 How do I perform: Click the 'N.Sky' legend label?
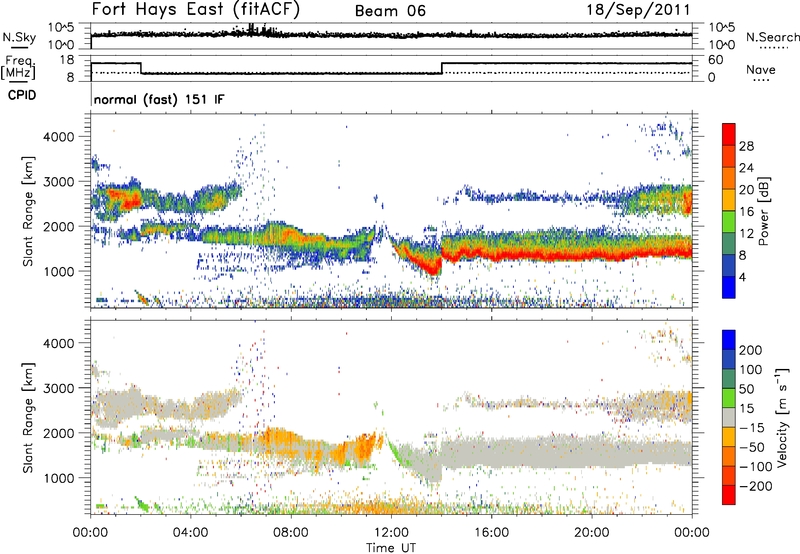tap(19, 37)
